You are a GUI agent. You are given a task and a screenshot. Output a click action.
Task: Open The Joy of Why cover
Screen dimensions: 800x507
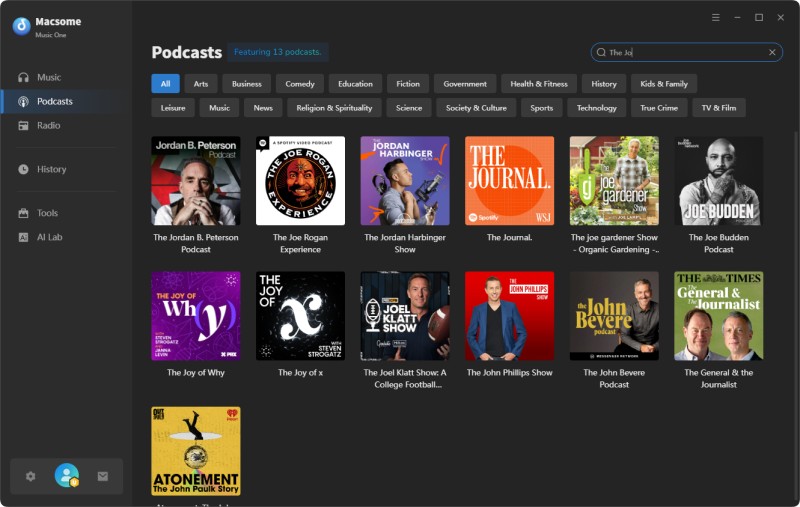tap(196, 316)
